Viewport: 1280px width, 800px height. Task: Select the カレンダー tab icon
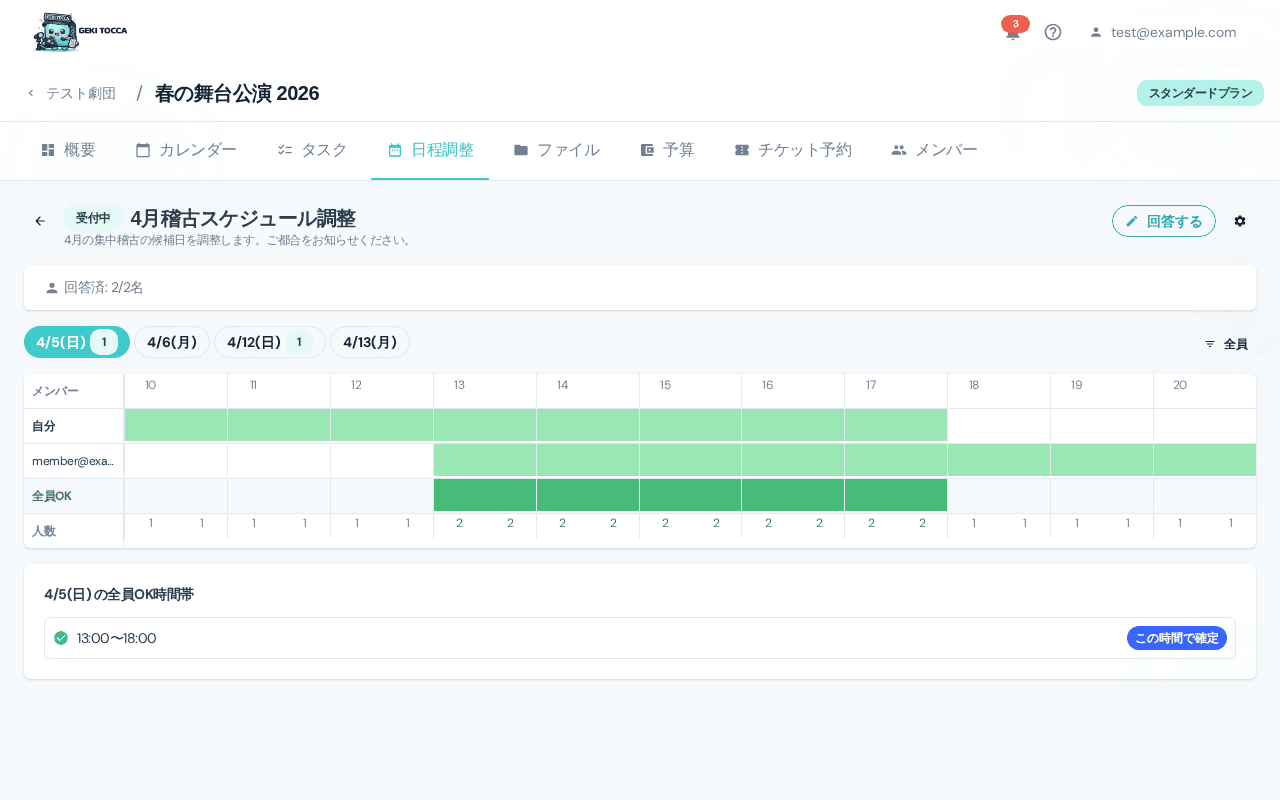click(141, 149)
